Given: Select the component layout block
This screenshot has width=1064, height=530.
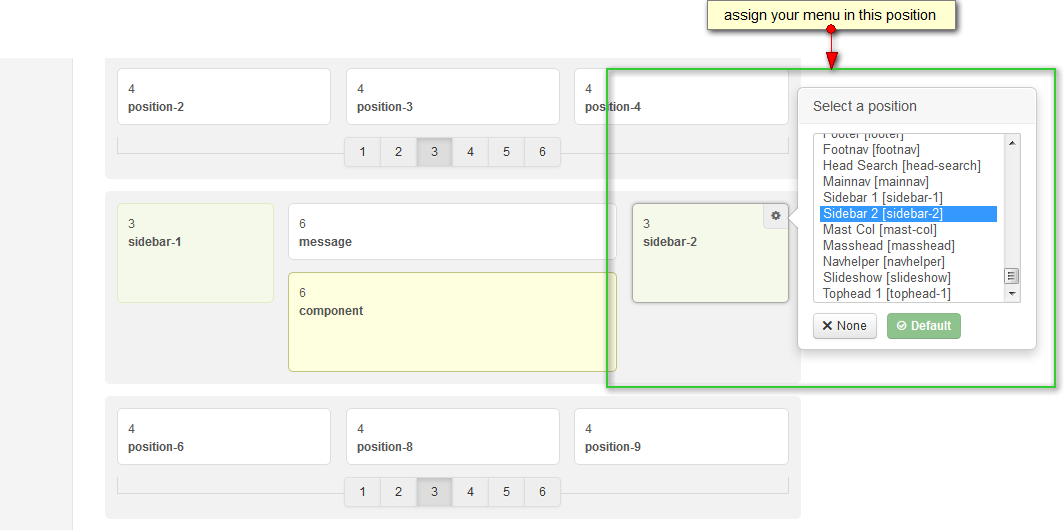Looking at the screenshot, I should click(x=452, y=321).
